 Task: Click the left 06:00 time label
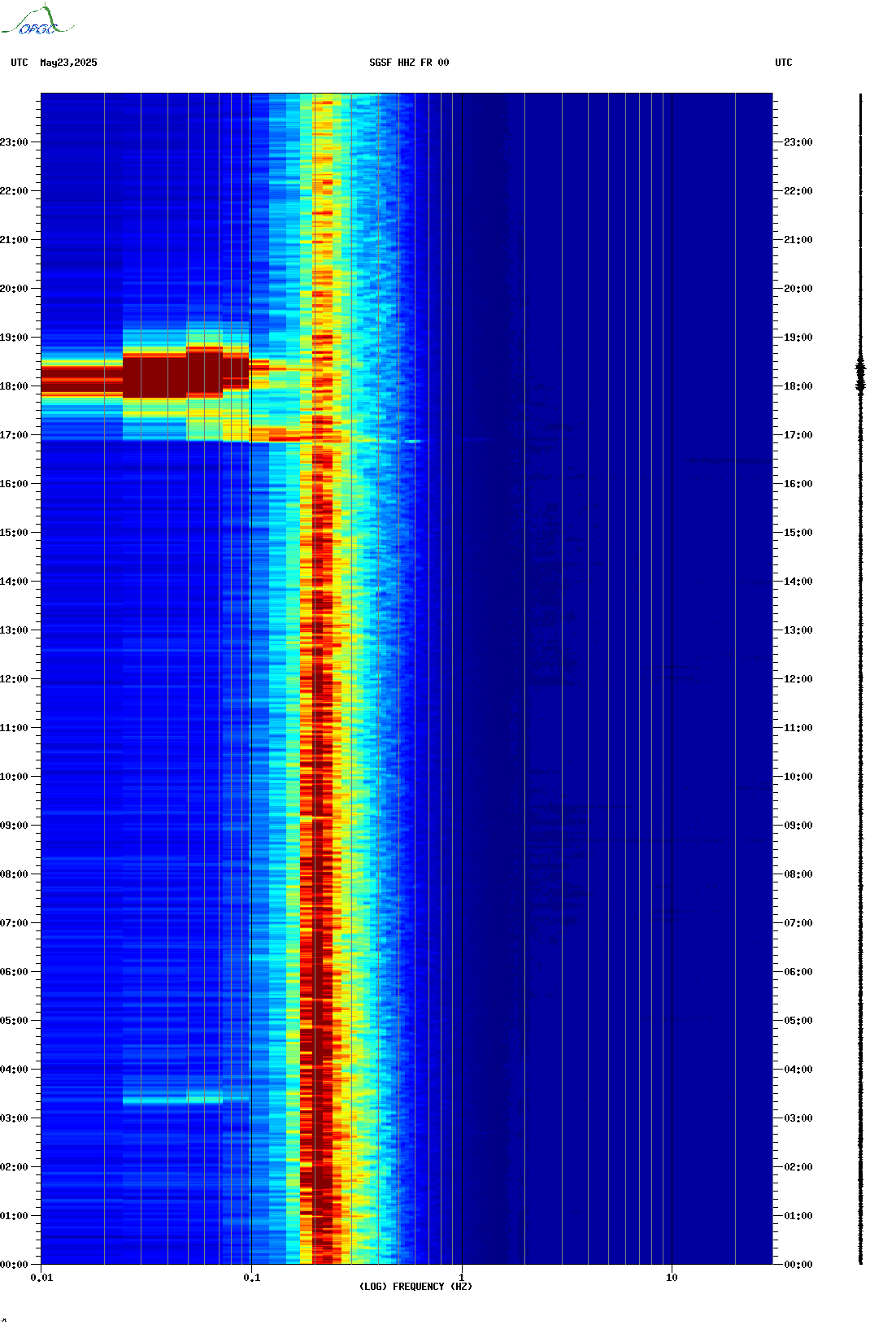[x=15, y=972]
